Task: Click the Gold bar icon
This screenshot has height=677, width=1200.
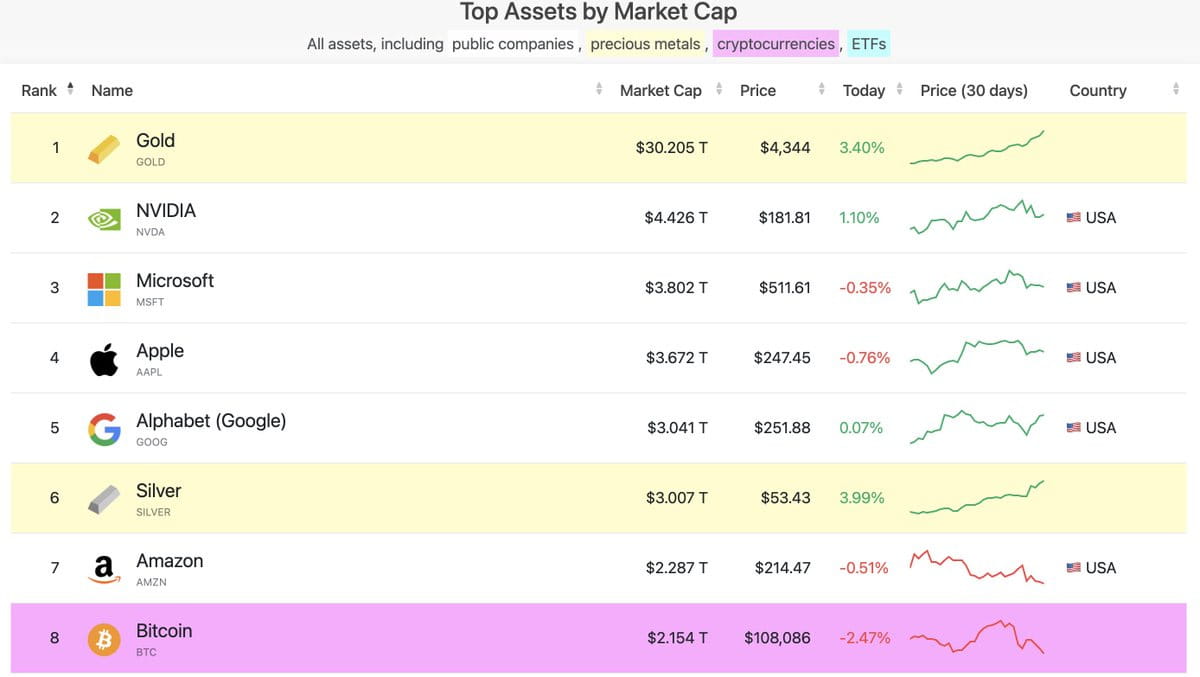Action: [x=104, y=148]
